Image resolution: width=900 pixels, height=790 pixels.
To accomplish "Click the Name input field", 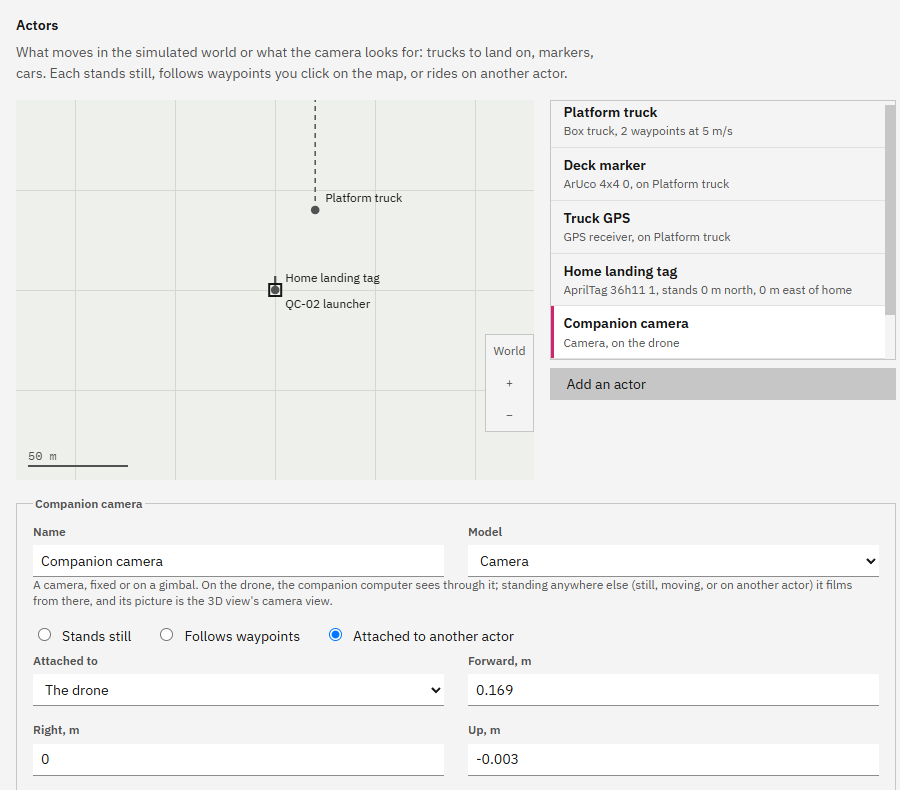I will (x=238, y=561).
